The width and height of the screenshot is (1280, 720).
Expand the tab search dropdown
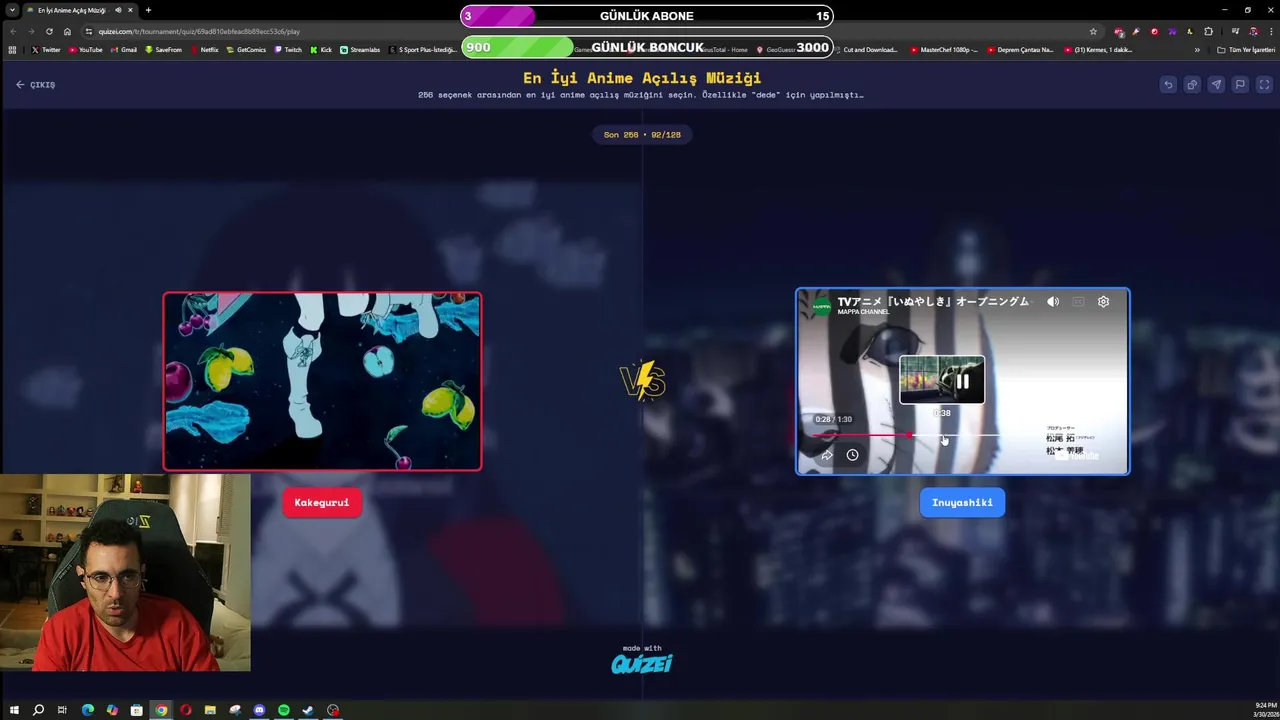pyautogui.click(x=10, y=10)
